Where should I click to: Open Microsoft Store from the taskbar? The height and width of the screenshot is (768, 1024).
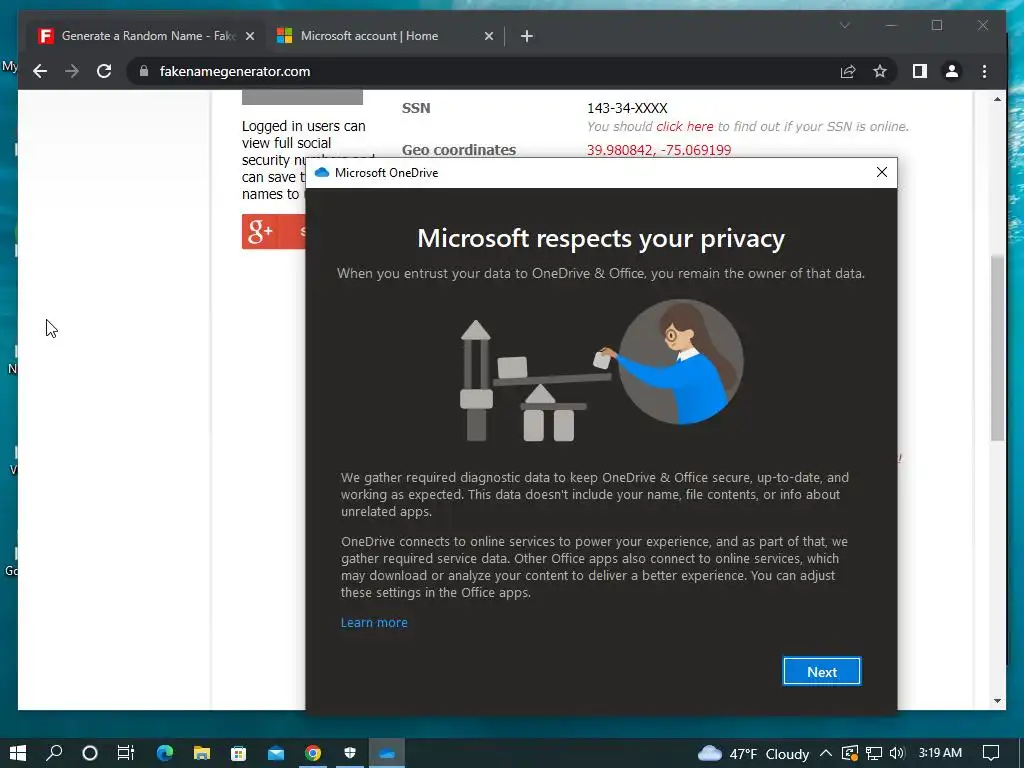[x=238, y=753]
